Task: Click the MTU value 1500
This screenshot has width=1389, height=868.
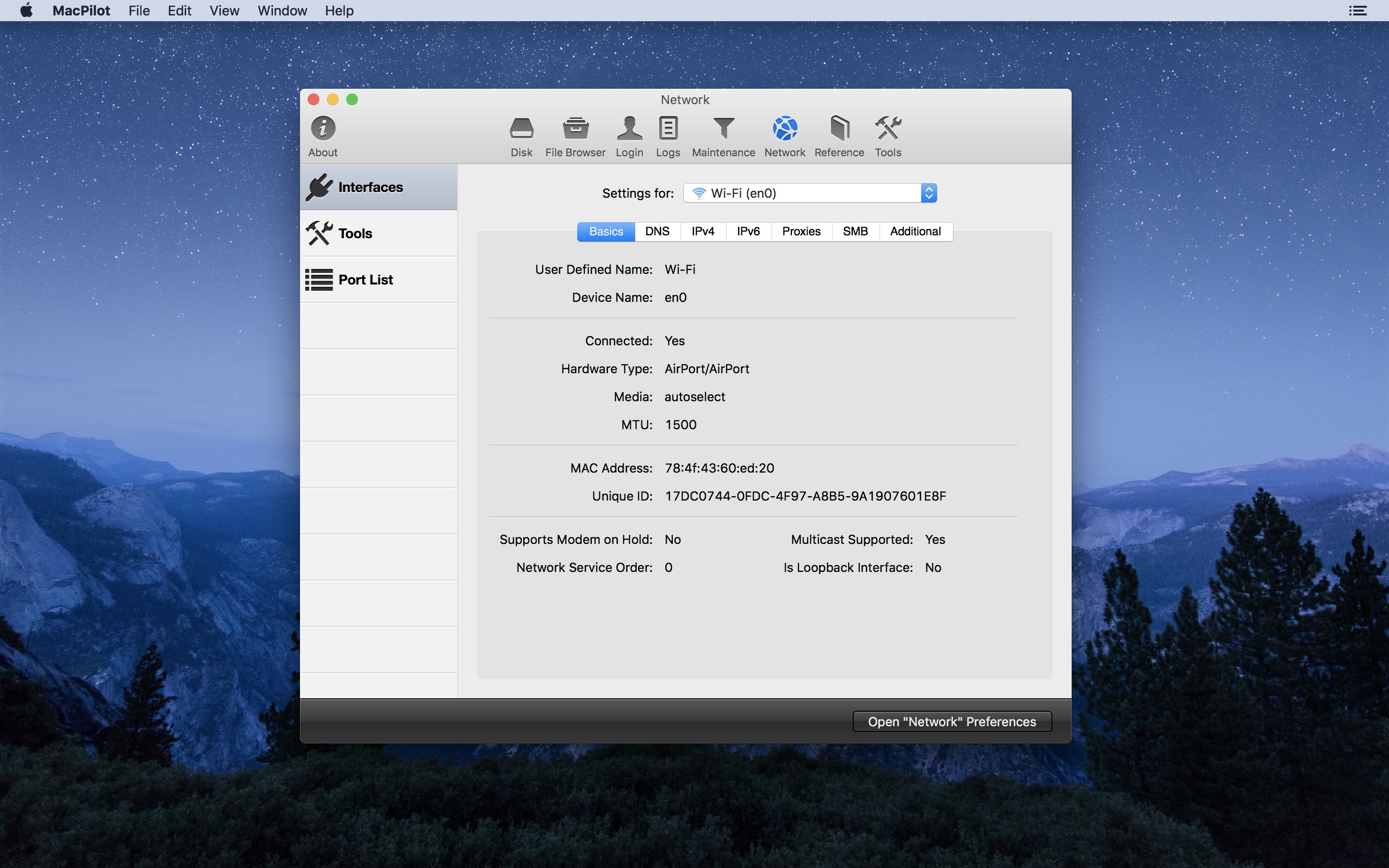Action: (x=681, y=425)
